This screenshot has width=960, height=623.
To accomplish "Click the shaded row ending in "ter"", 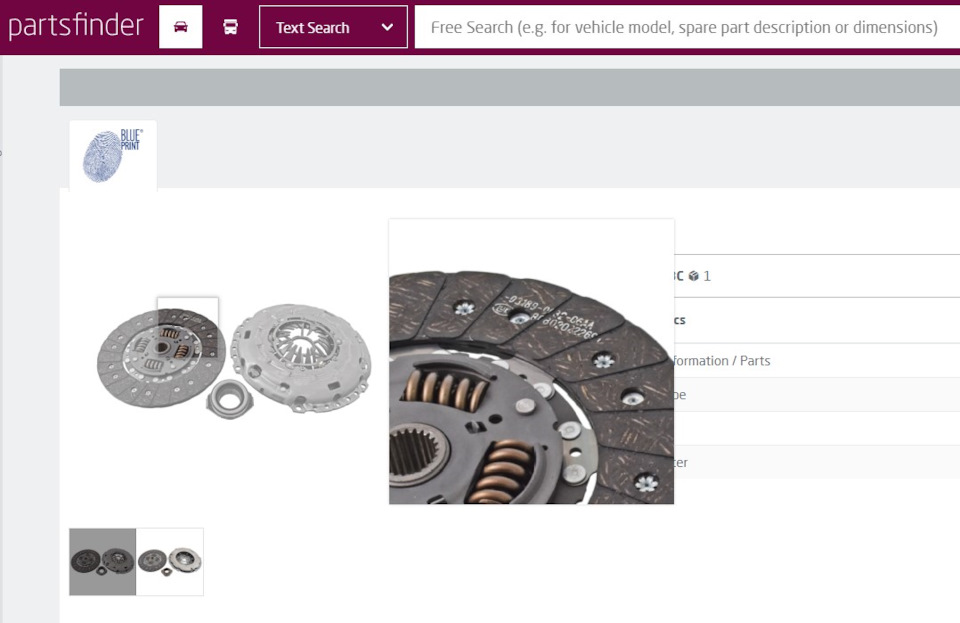I will point(800,462).
